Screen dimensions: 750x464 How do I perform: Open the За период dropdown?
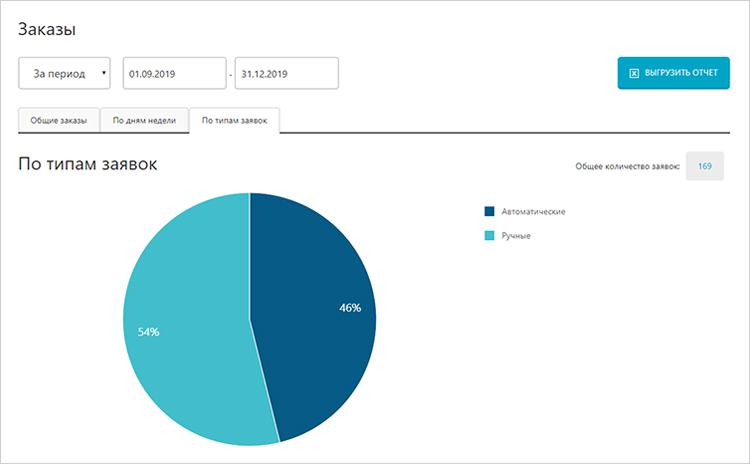[x=65, y=74]
